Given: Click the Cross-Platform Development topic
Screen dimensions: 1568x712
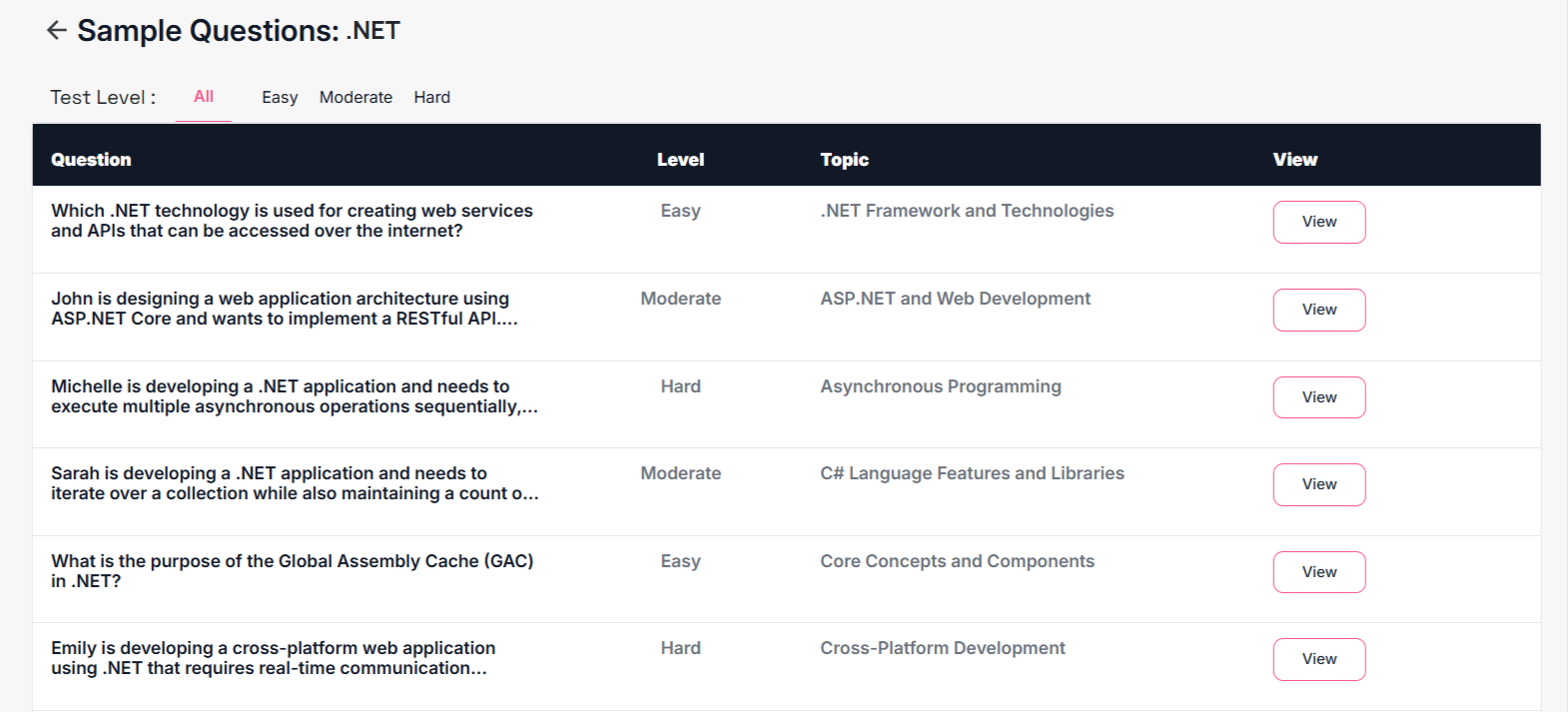Looking at the screenshot, I should coord(942,648).
